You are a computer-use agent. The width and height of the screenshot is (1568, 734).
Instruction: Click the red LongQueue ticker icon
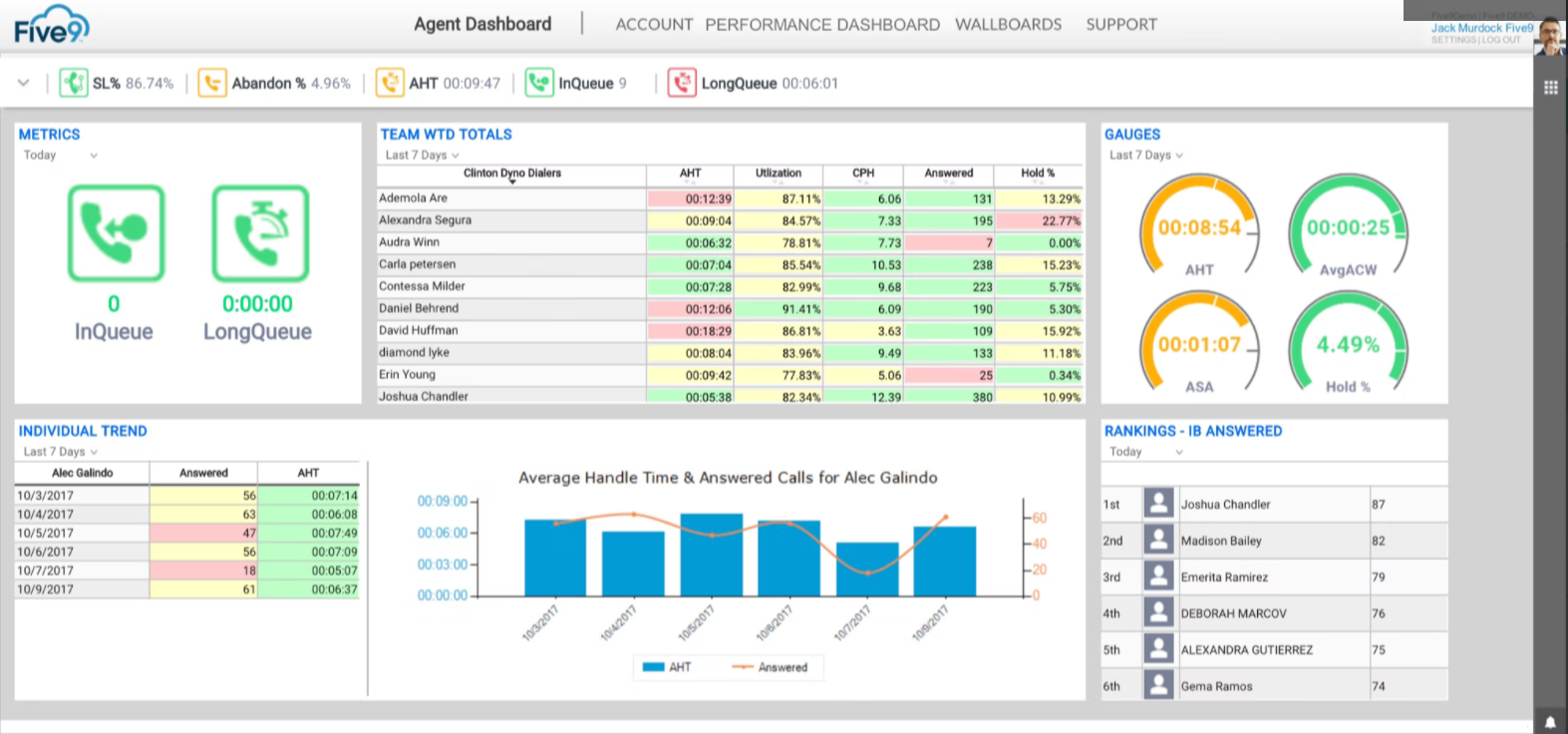[682, 83]
